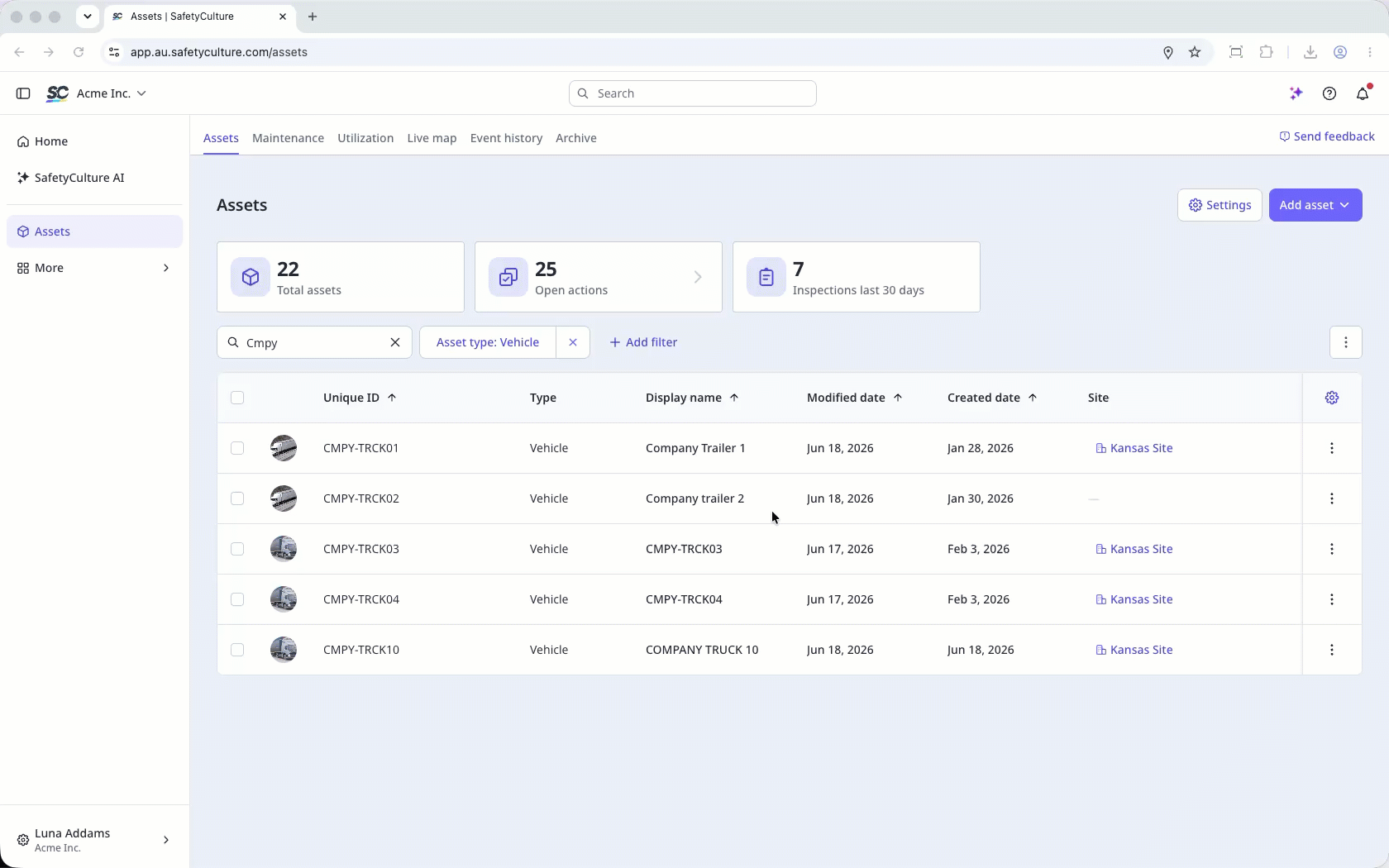Expand the More sidebar menu
Image resolution: width=1389 pixels, height=868 pixels.
(x=94, y=268)
